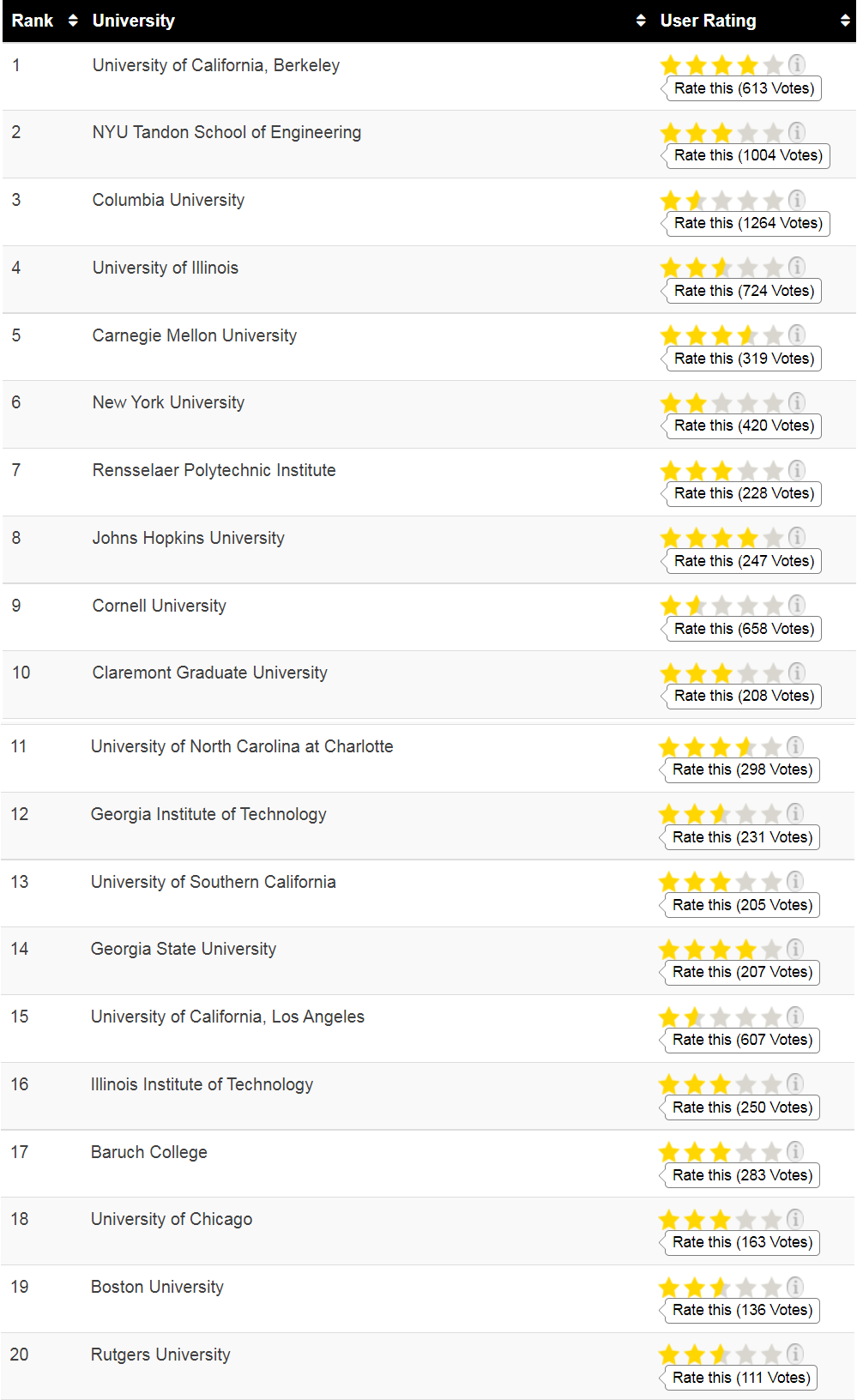Click info icon for Carnegie Mellon rating
The height and width of the screenshot is (1400, 857).
click(x=797, y=335)
